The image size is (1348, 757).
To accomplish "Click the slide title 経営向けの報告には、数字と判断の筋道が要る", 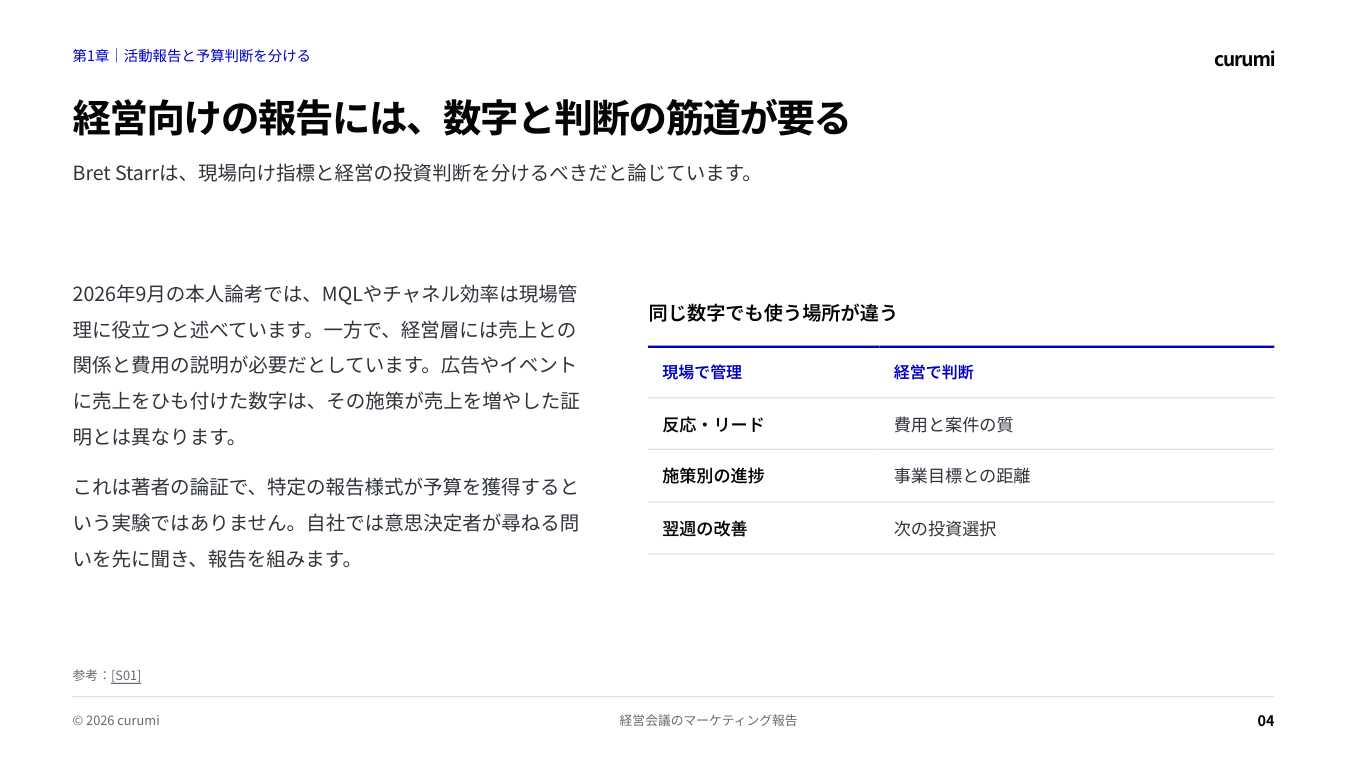I will [x=461, y=118].
